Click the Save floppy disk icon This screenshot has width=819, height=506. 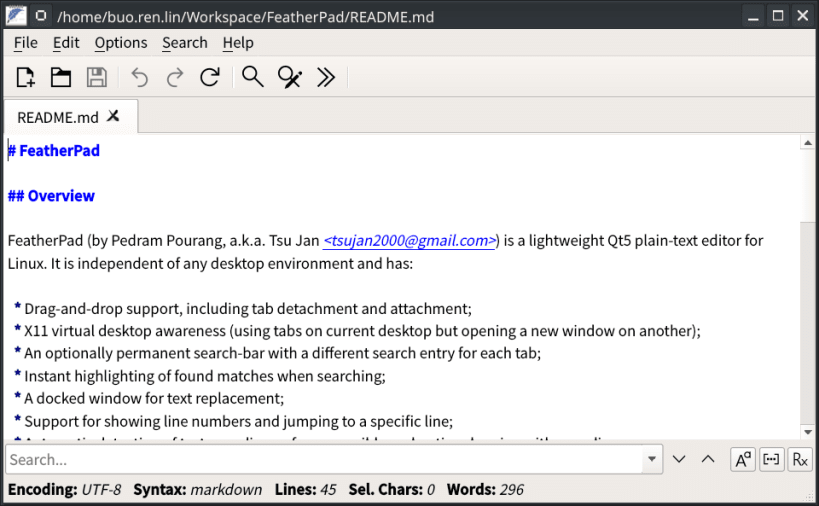97,77
